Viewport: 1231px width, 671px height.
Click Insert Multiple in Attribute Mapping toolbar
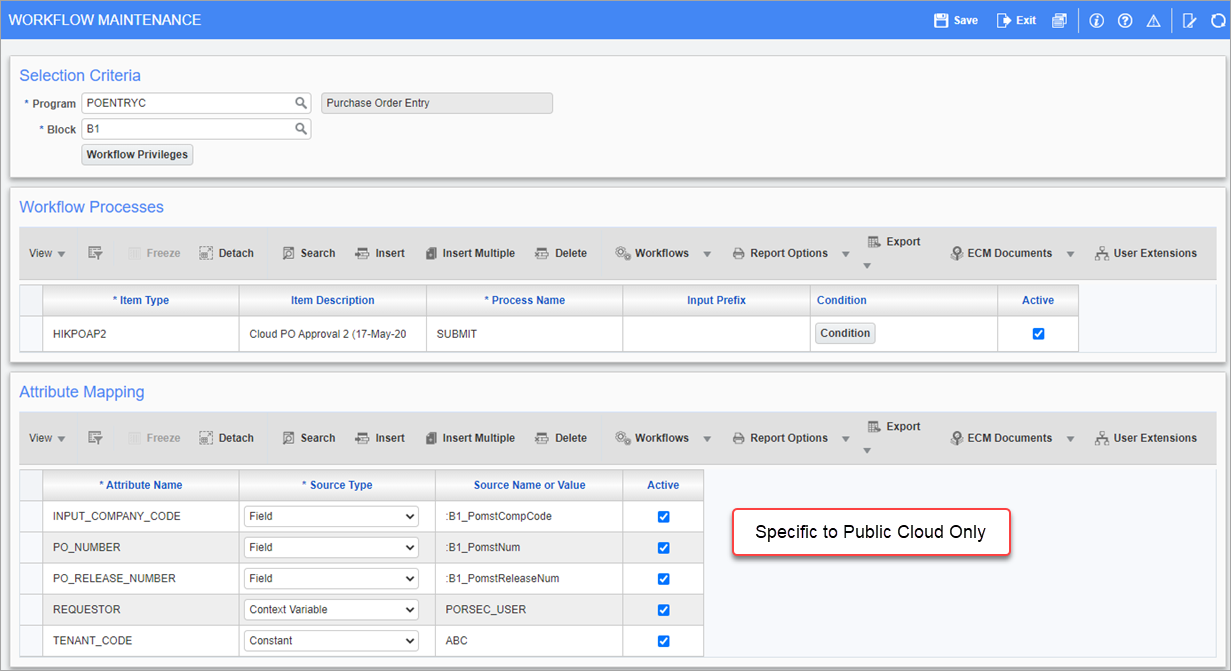point(470,438)
